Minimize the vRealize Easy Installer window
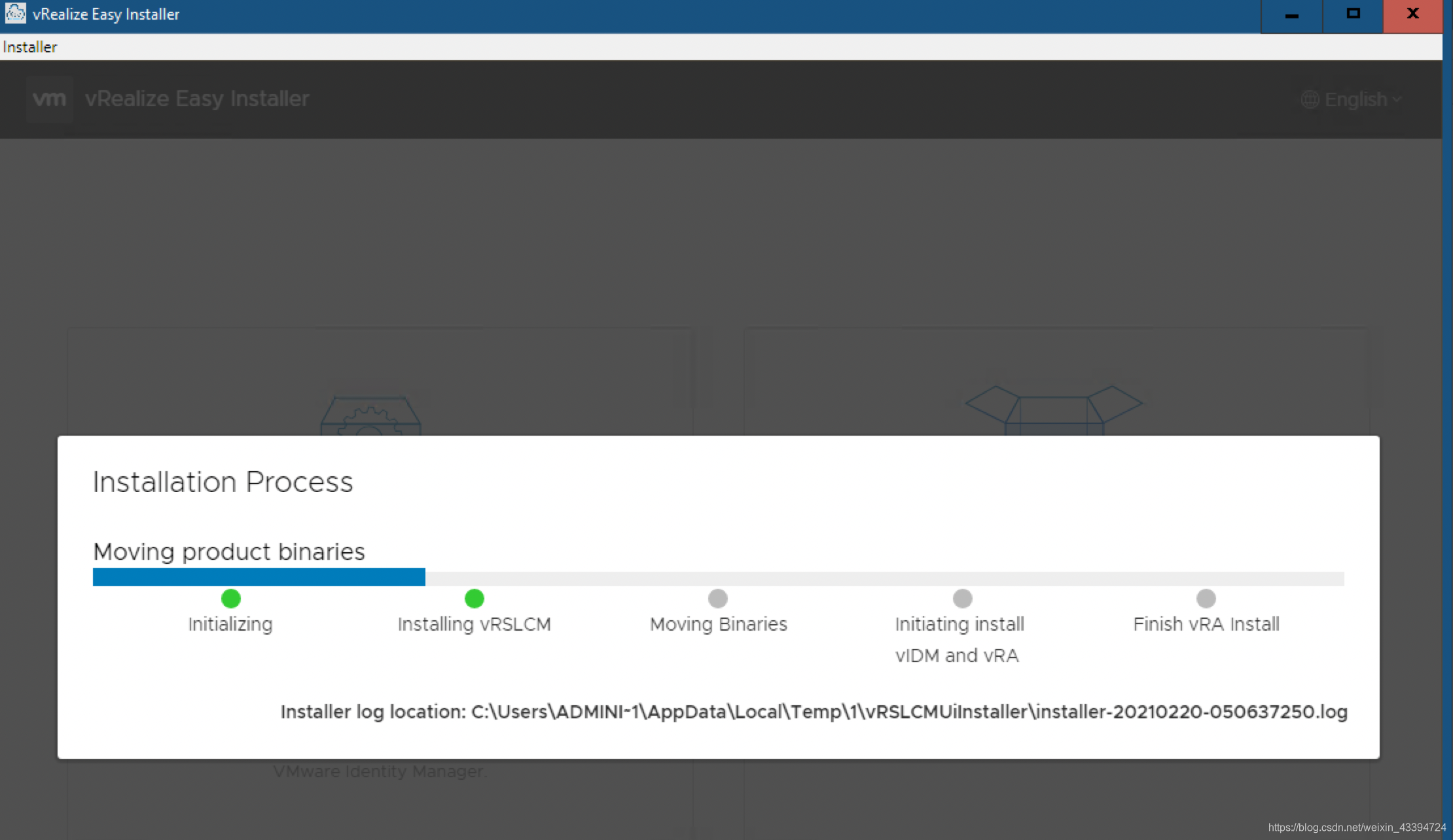 point(1291,14)
